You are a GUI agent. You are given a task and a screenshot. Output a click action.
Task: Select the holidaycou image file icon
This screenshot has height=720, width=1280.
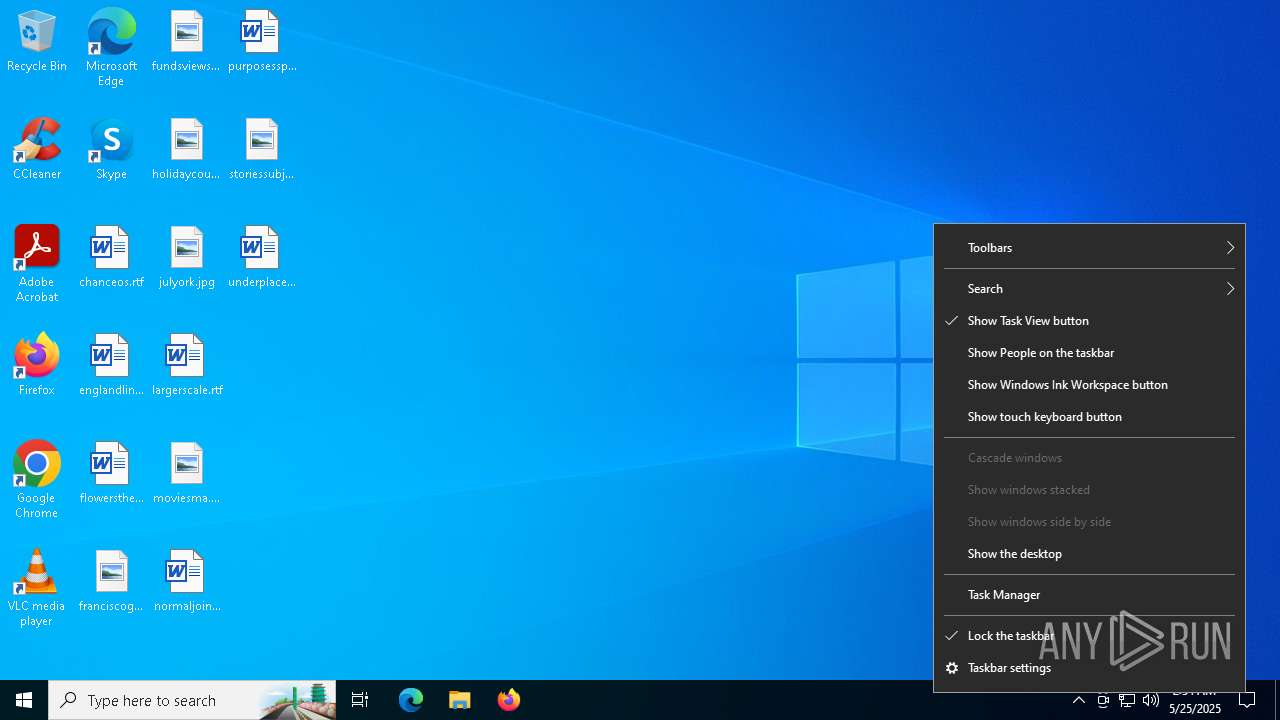(186, 149)
